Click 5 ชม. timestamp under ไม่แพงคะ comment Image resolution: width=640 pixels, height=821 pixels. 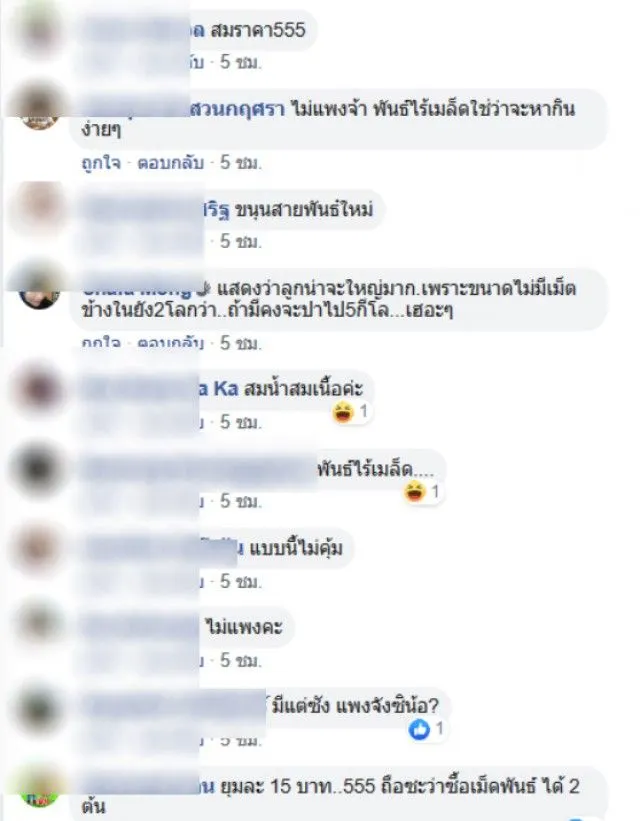240,660
